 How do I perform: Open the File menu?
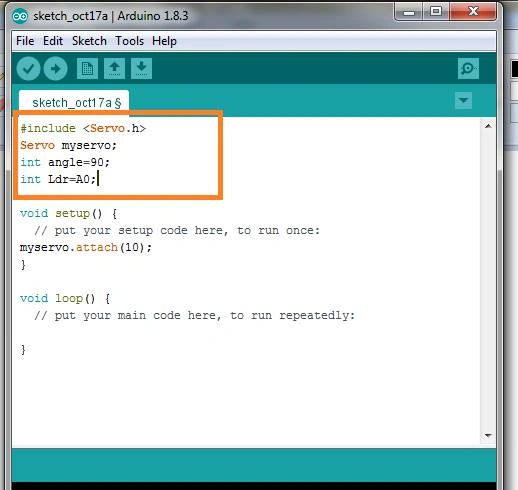pos(25,41)
